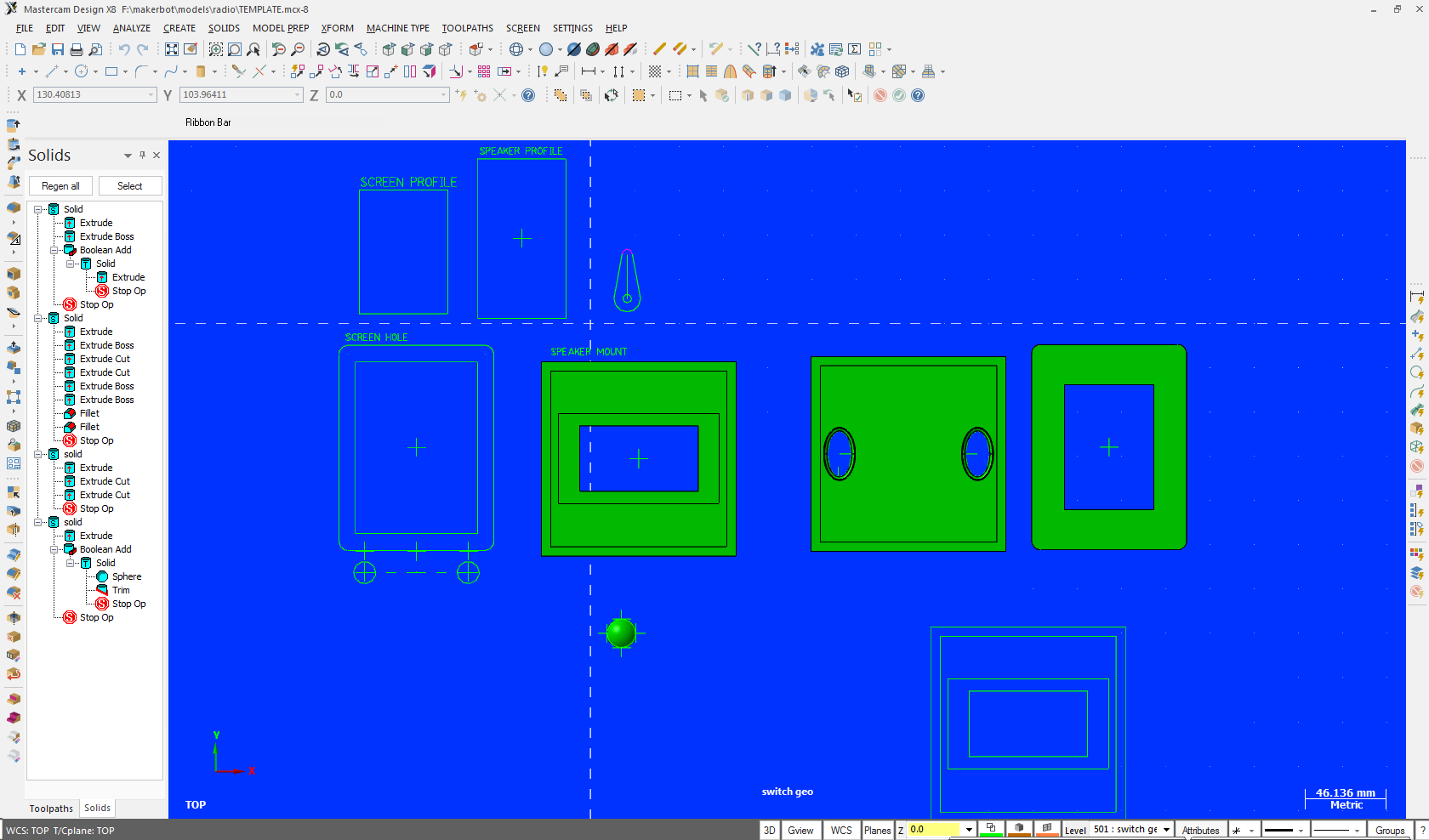Pin the Solids panel with auto-hide
This screenshot has height=840, width=1429.
coord(142,155)
